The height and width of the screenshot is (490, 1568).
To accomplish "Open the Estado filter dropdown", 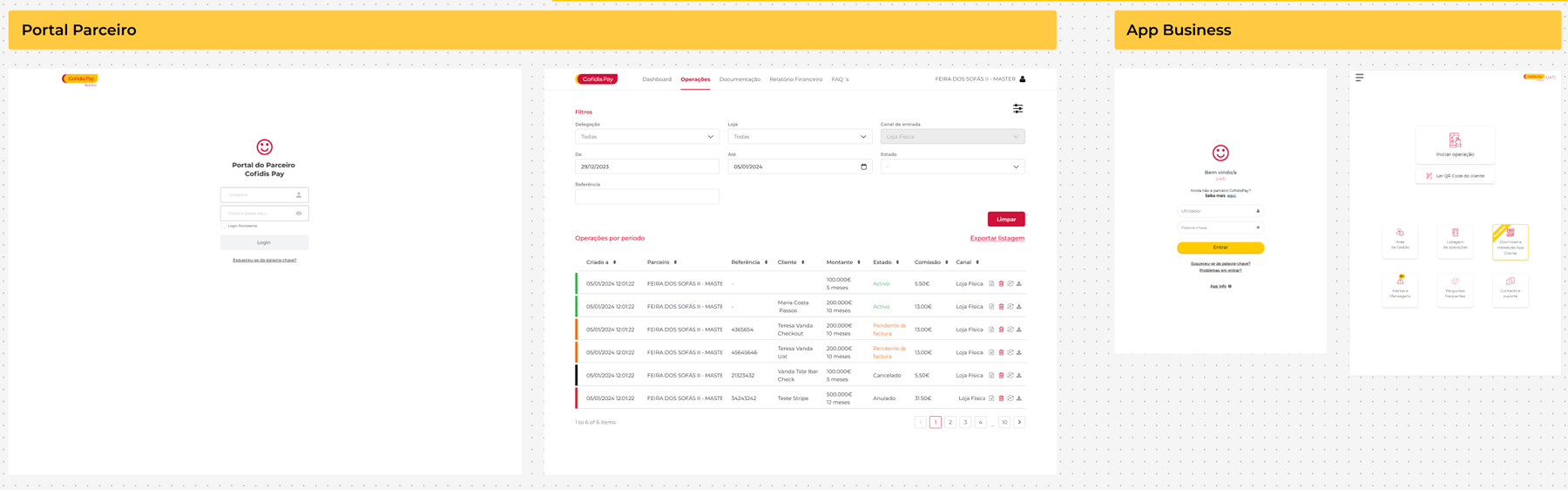I will [952, 167].
